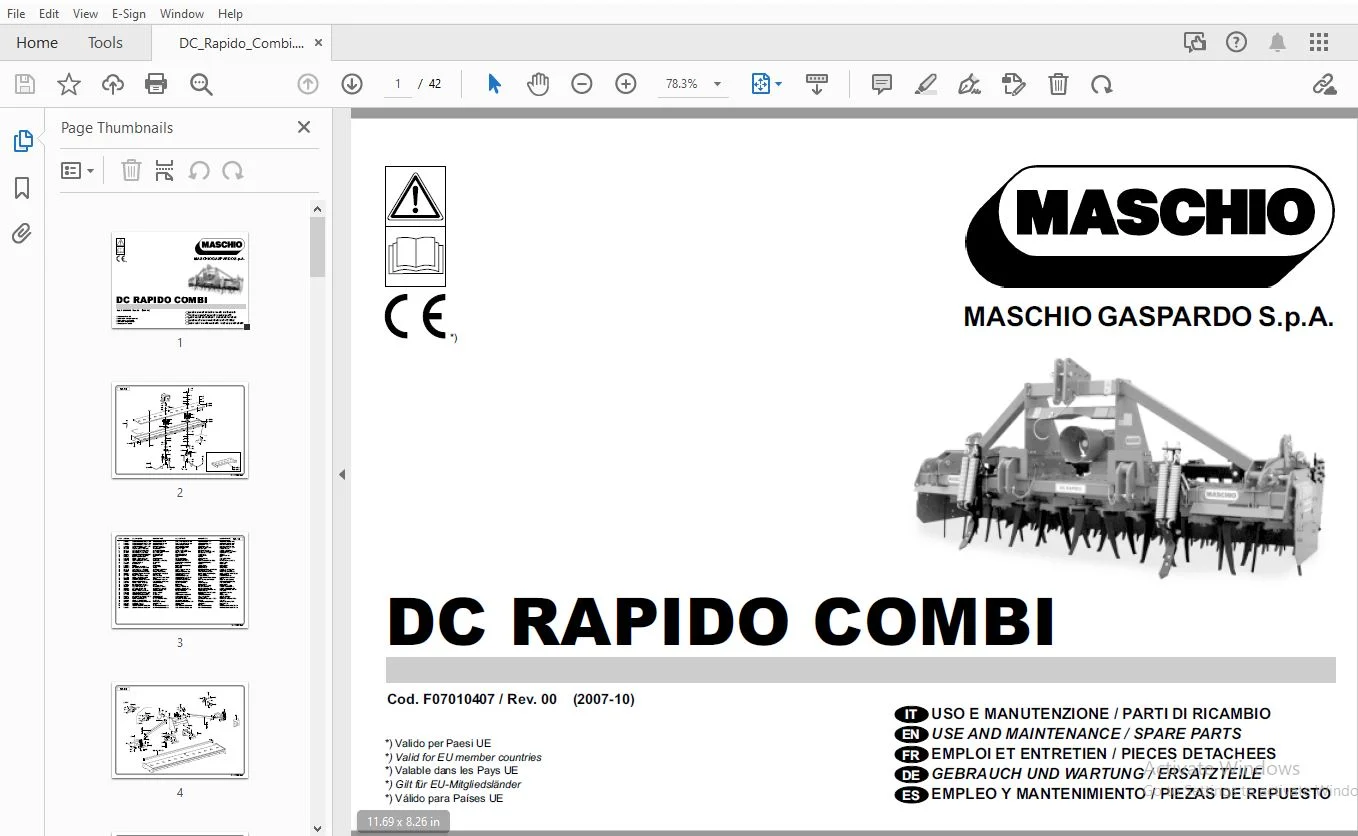
Task: Select the arrow selection tool
Action: pos(494,84)
